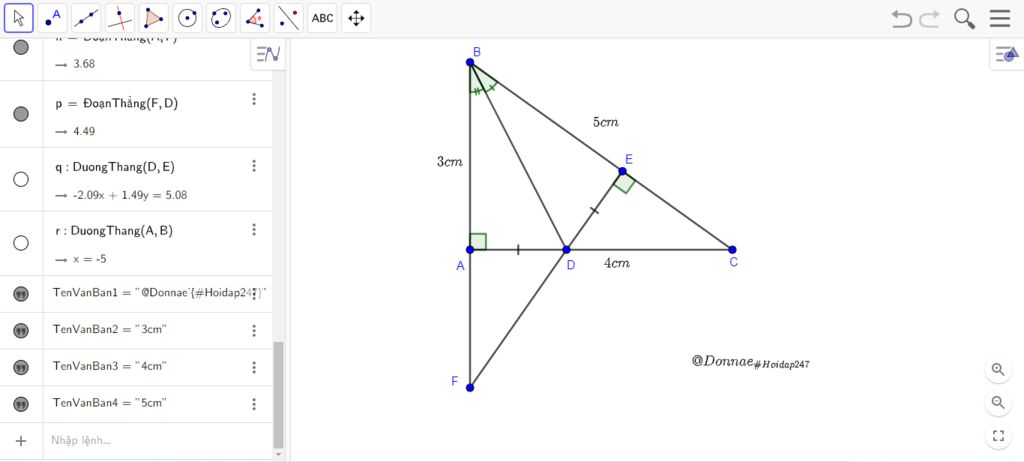Click the 4cm label on the canvas

(x=616, y=263)
